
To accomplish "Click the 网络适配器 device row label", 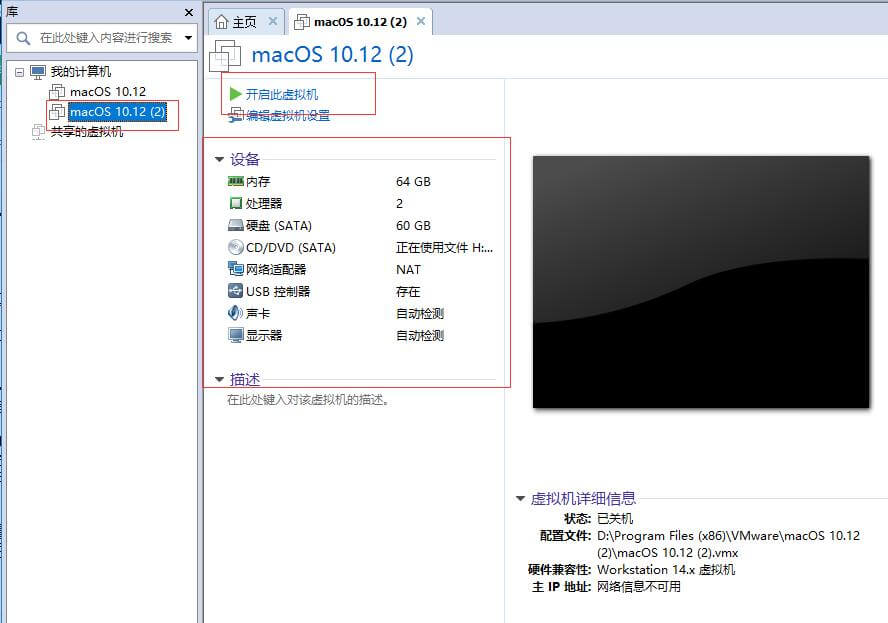I will click(x=276, y=269).
